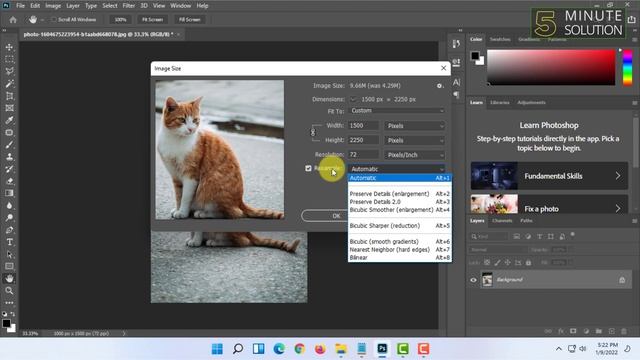The image size is (640, 360).
Task: Open Fundamental Skills tutorial
Action: pyautogui.click(x=549, y=176)
